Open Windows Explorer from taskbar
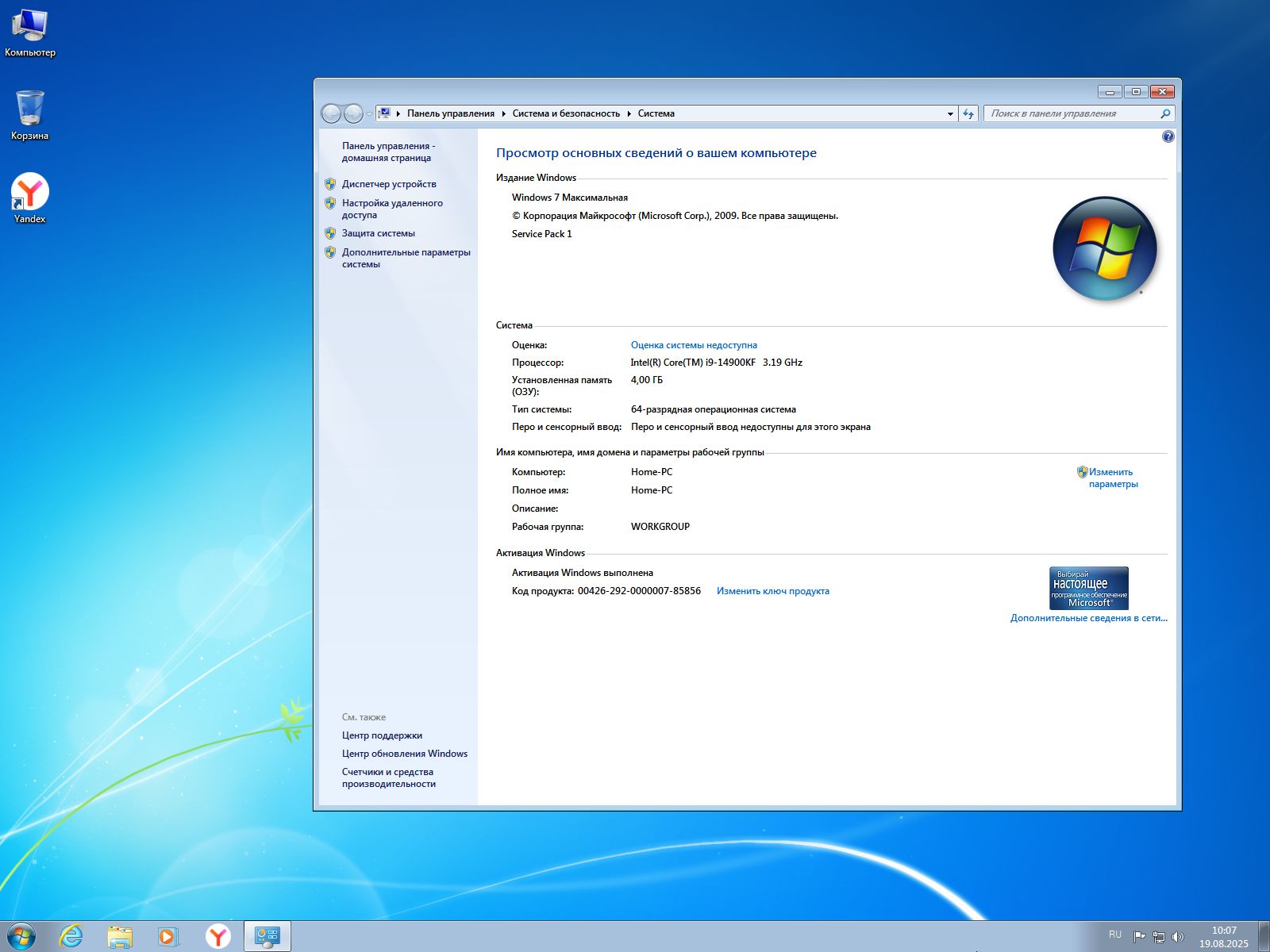The height and width of the screenshot is (952, 1270). 120,937
